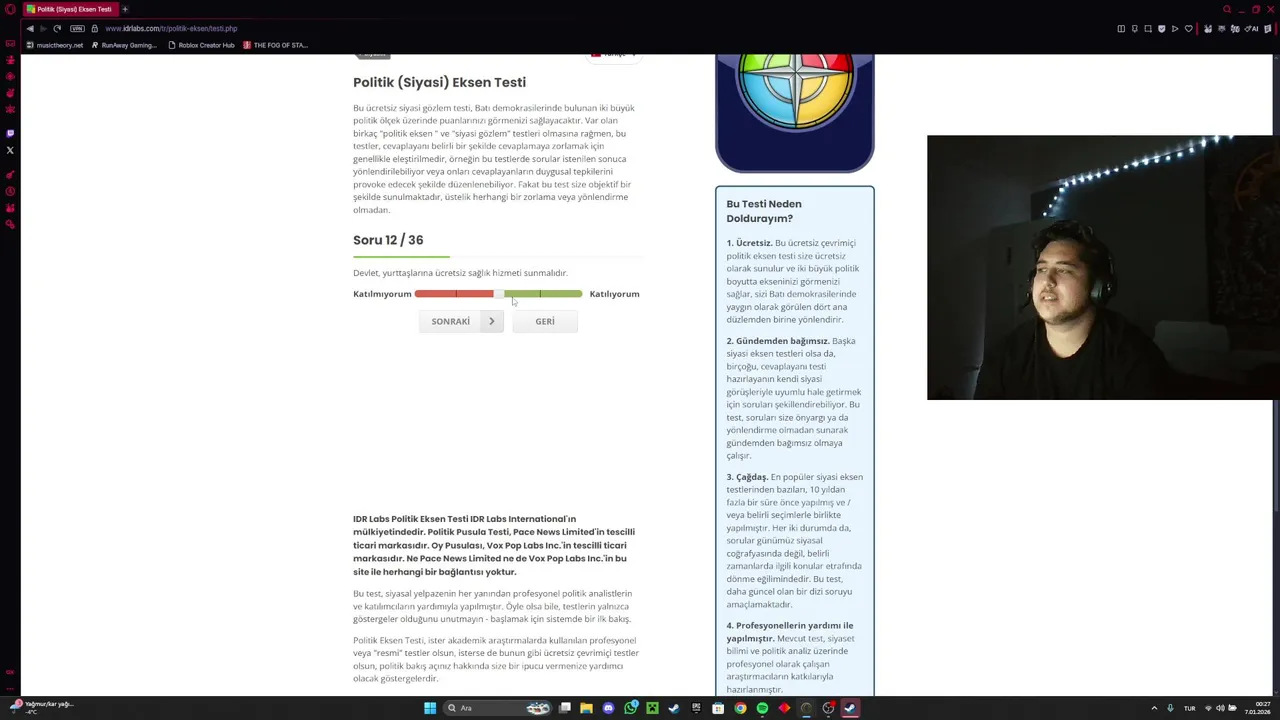1280x720 pixels.
Task: Click TUR keyboard language indicator
Action: [x=1190, y=708]
